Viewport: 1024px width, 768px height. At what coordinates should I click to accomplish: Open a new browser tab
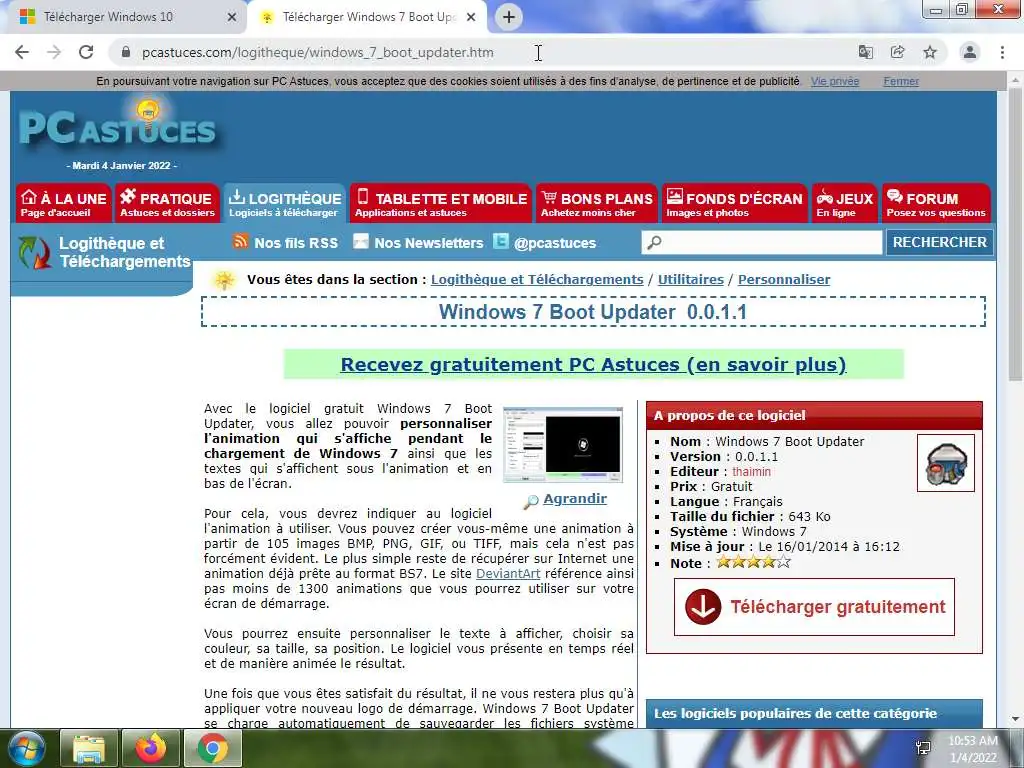(509, 17)
